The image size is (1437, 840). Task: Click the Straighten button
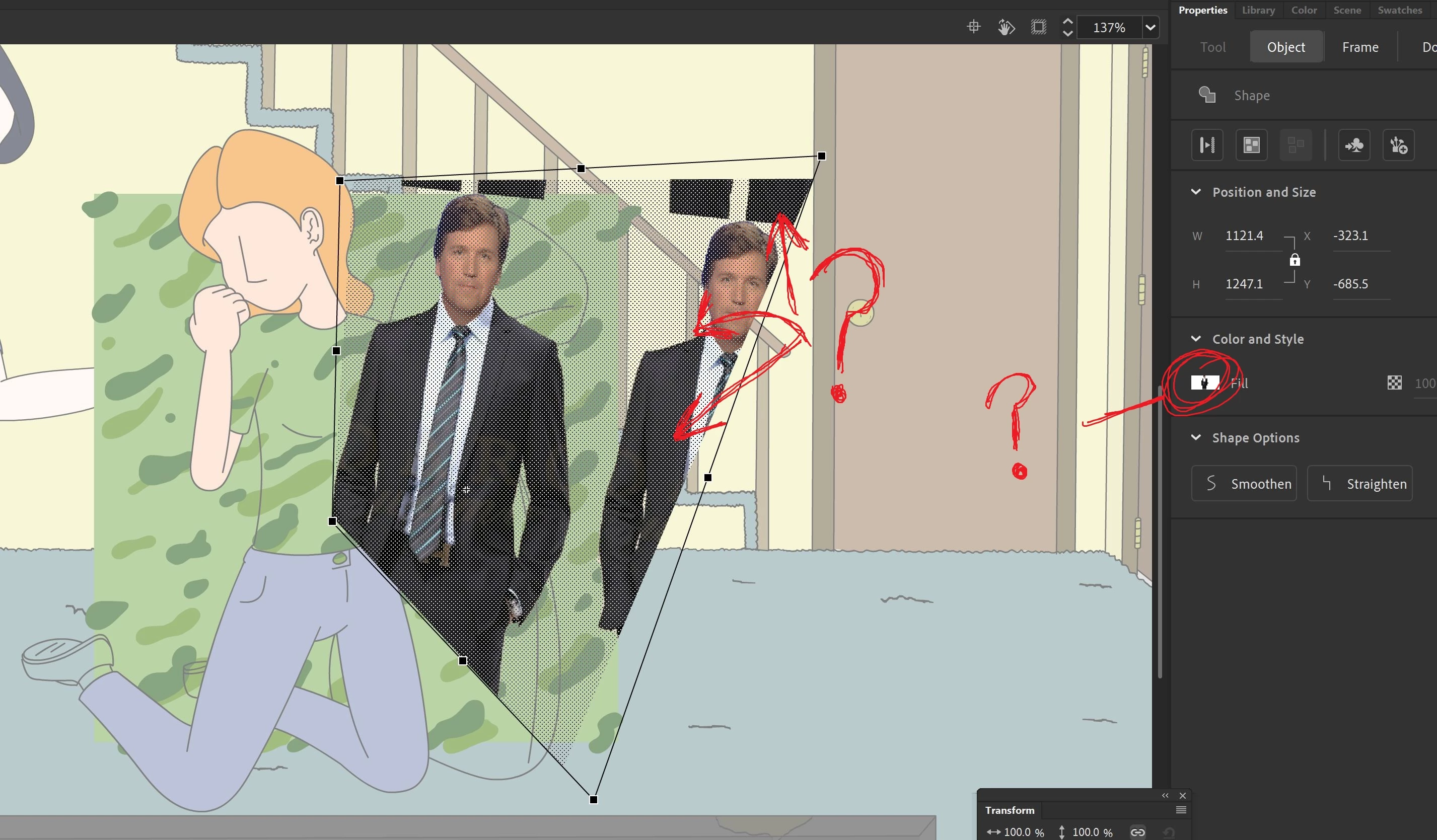(1359, 483)
